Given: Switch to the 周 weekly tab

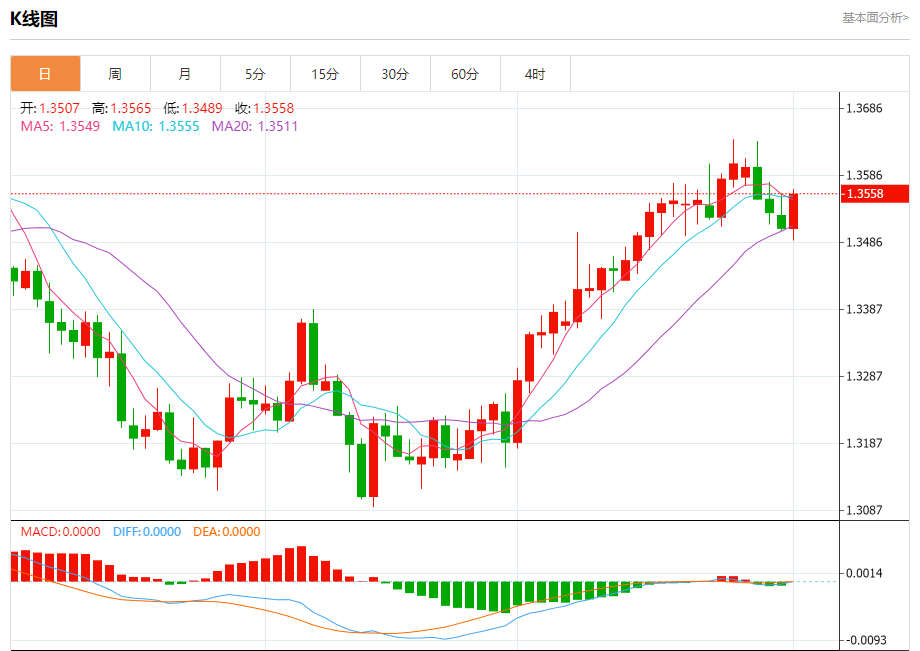Looking at the screenshot, I should [x=115, y=74].
